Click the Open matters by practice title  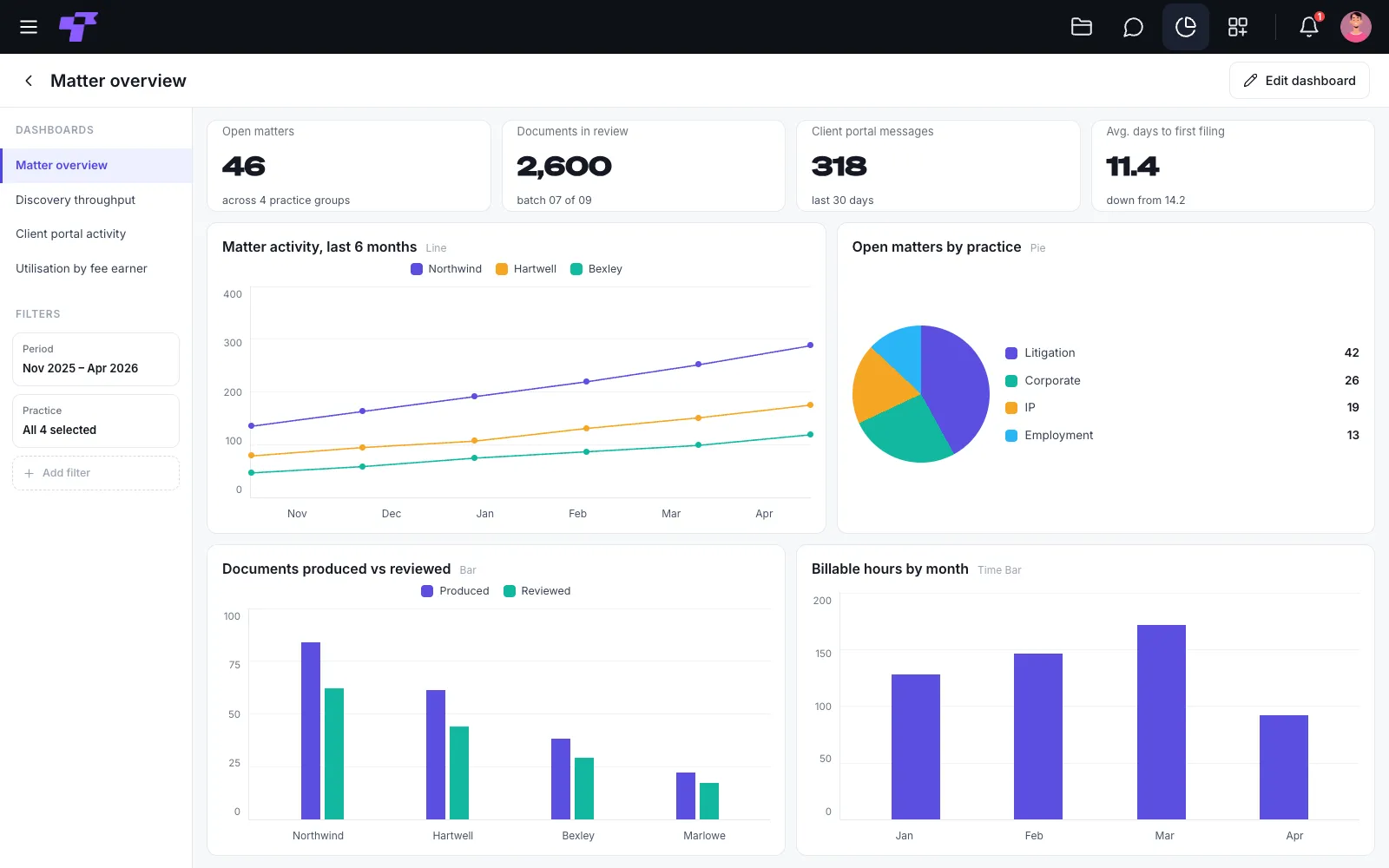[x=937, y=247]
